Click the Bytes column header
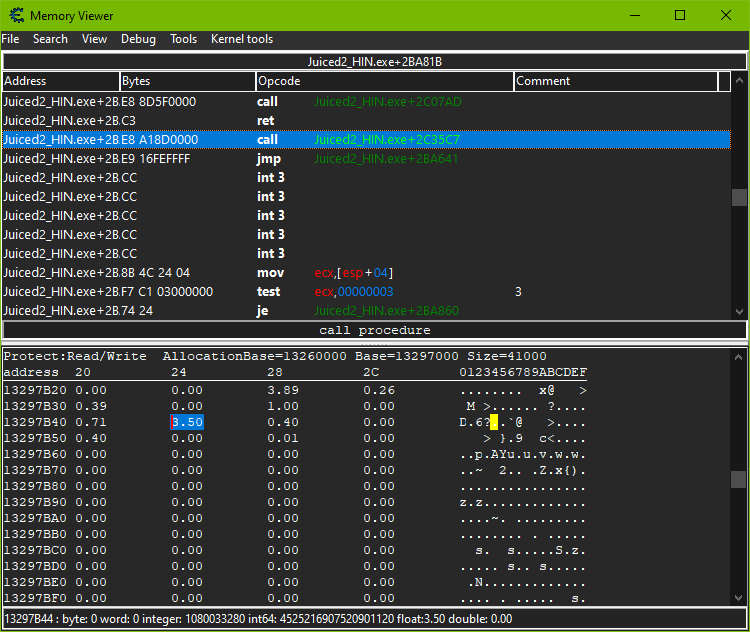Screen dimensions: 750x632 187,81
